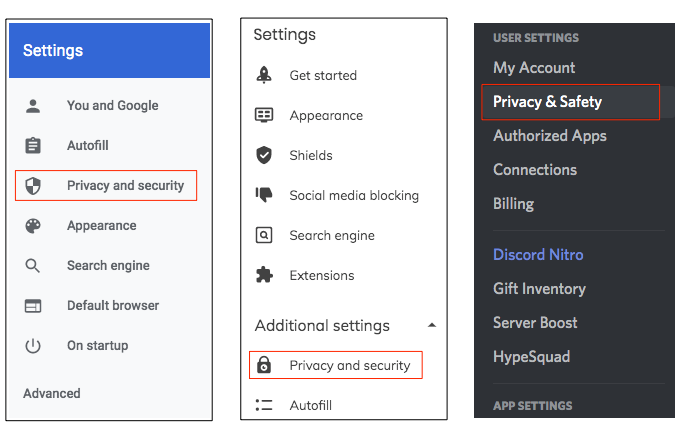Select Appearance in Chrome settings

point(102,226)
